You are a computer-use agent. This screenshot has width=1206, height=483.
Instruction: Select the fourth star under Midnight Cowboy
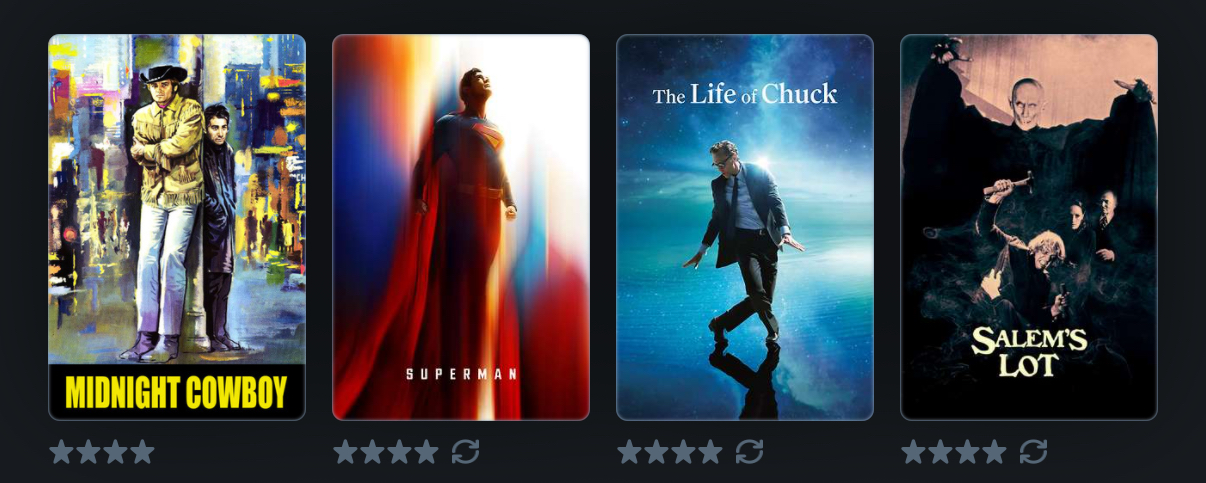142,452
